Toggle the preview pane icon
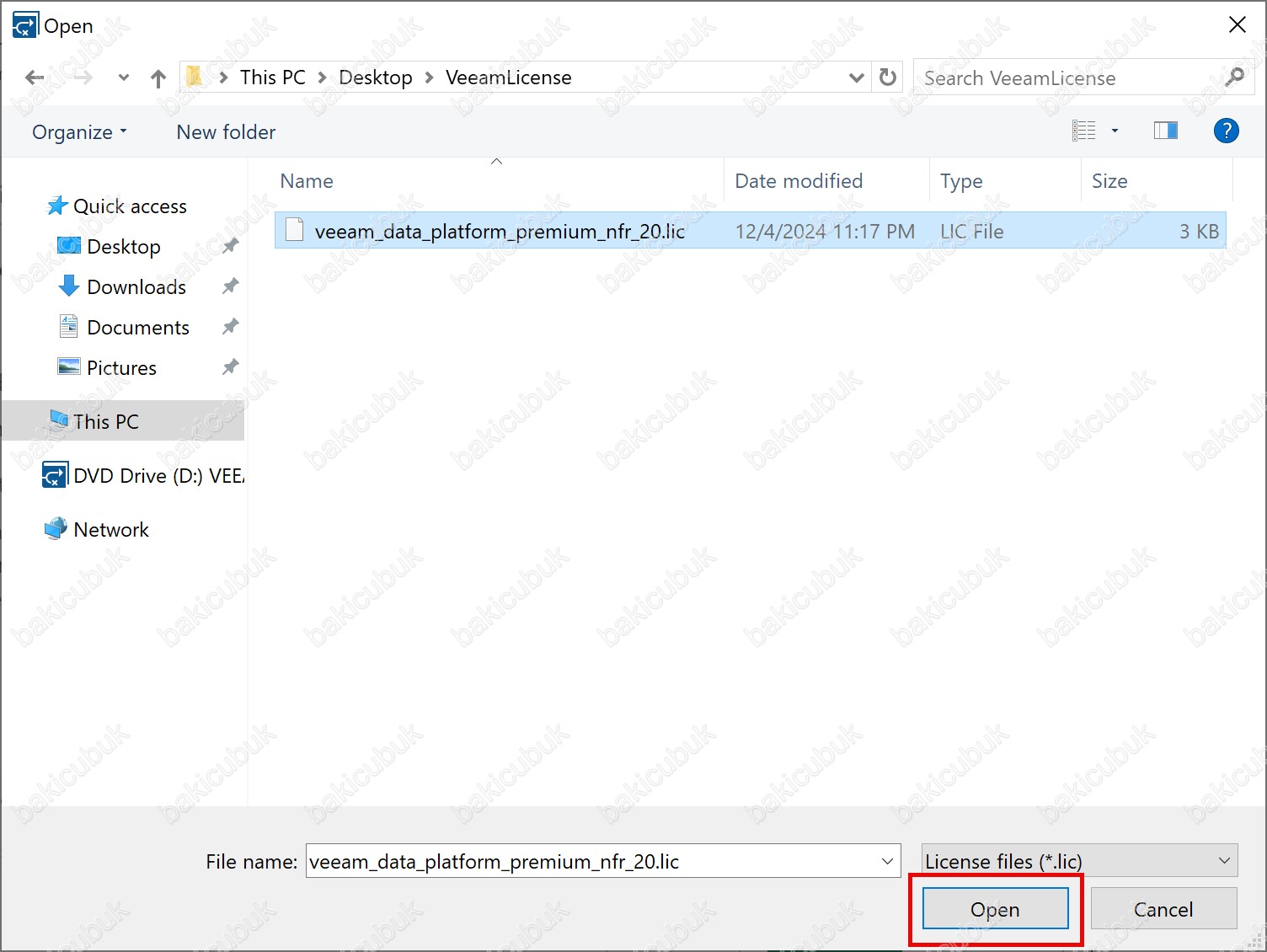 (x=1165, y=131)
